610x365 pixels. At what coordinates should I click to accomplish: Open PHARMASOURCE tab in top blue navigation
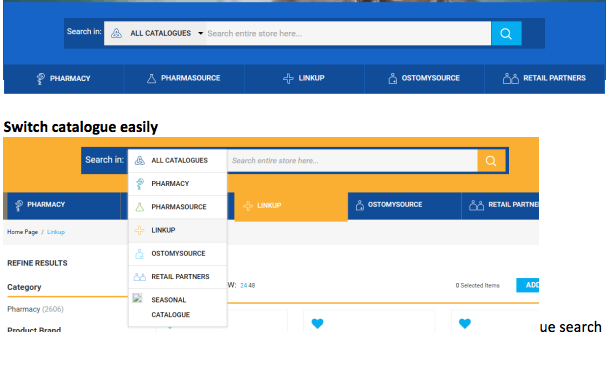tap(184, 79)
